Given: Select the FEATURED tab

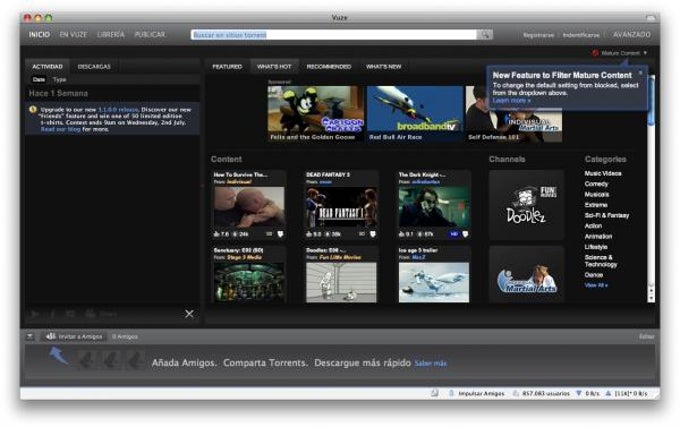Looking at the screenshot, I should point(227,66).
